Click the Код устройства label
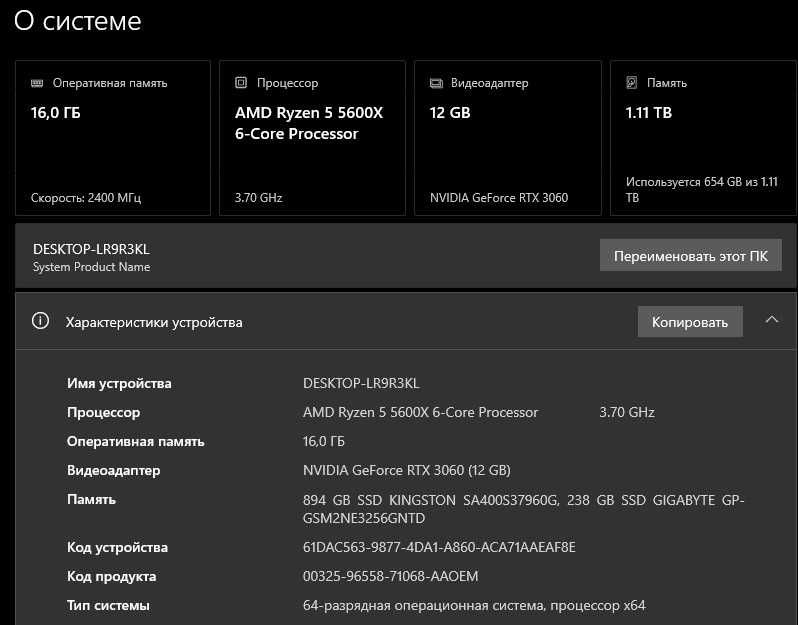The height and width of the screenshot is (625, 798). click(x=118, y=547)
